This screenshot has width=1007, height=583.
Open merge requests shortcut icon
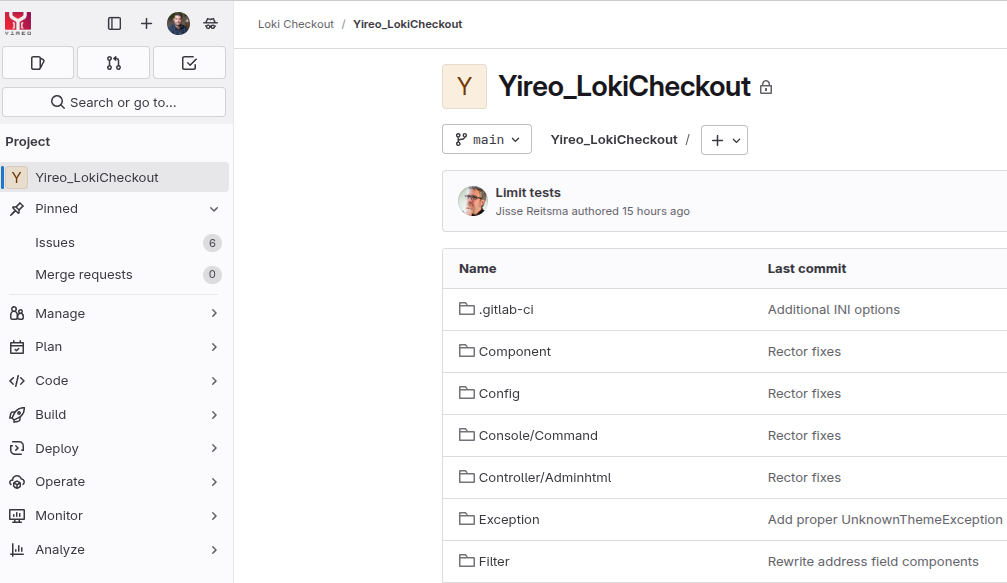click(113, 63)
